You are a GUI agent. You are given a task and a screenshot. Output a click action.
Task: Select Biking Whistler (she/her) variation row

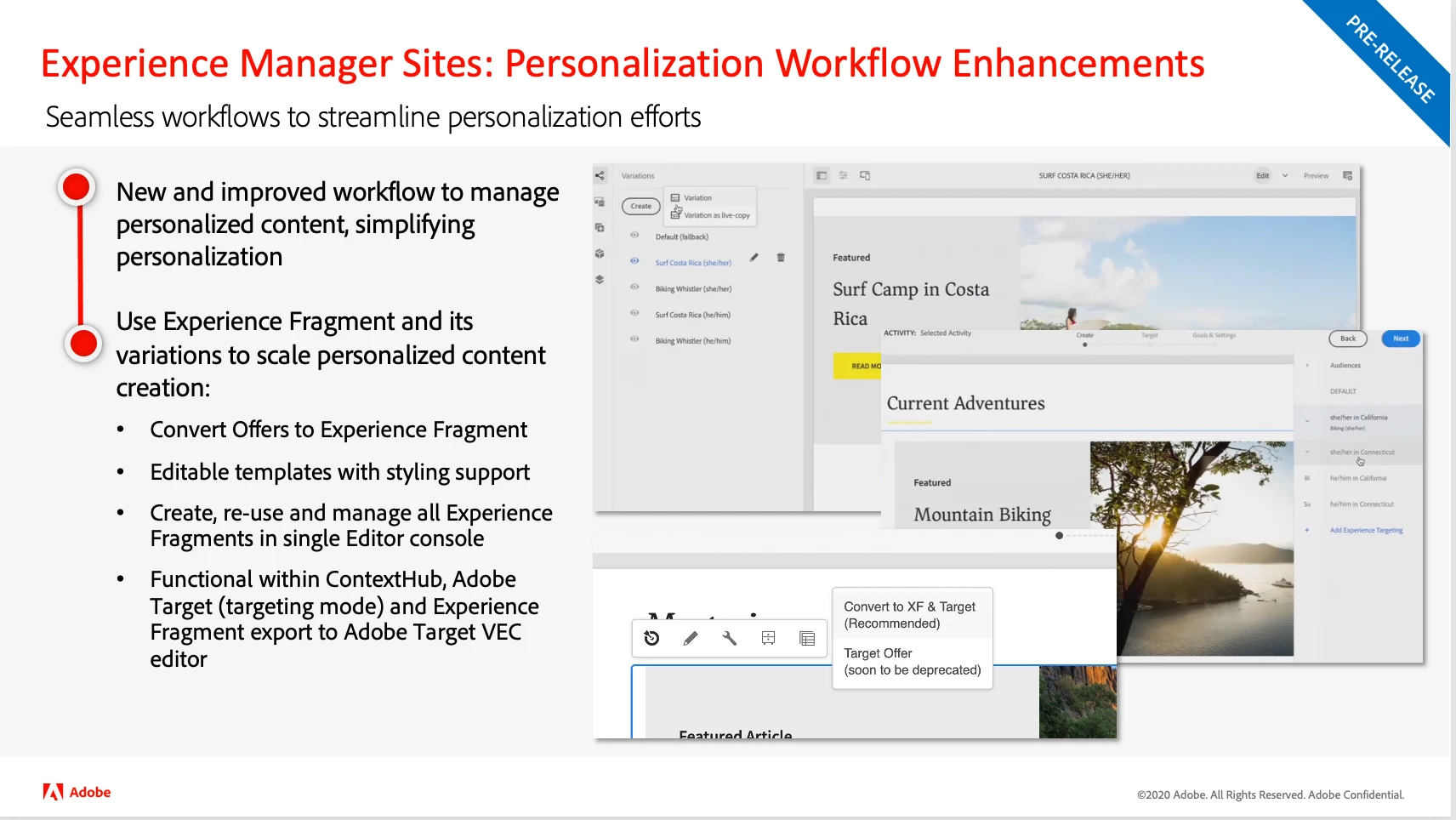[x=693, y=288]
